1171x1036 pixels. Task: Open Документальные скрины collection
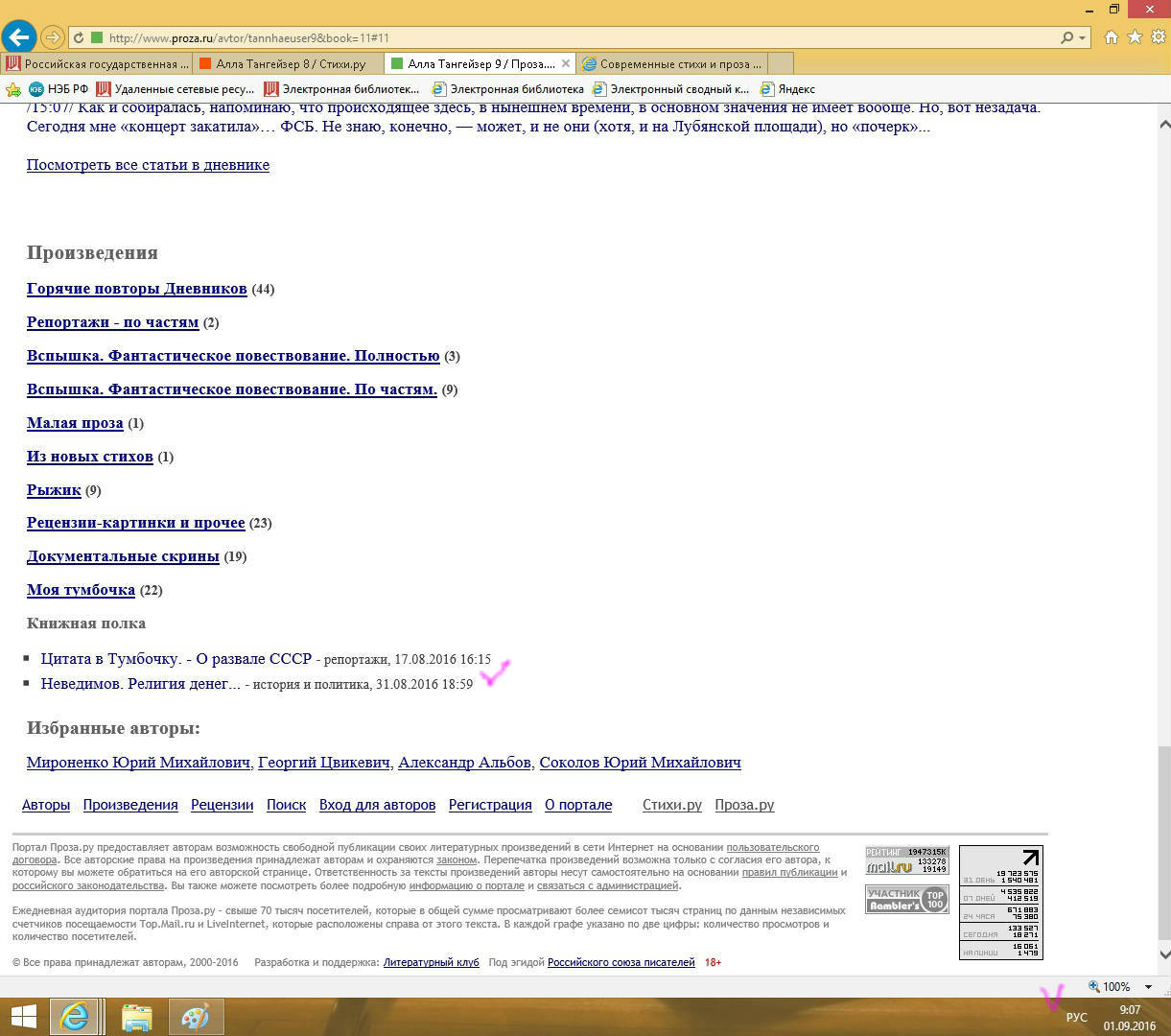pyautogui.click(x=123, y=556)
